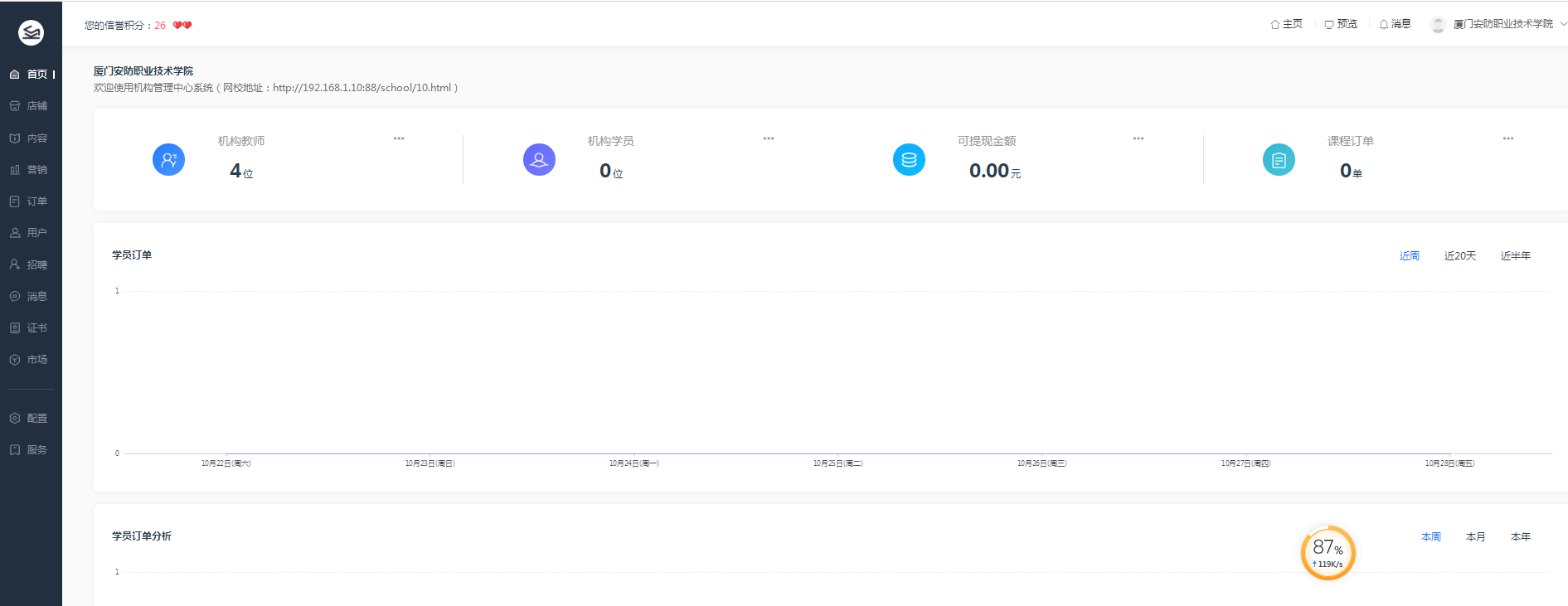Click the 87% circular progress indicator

click(1328, 553)
